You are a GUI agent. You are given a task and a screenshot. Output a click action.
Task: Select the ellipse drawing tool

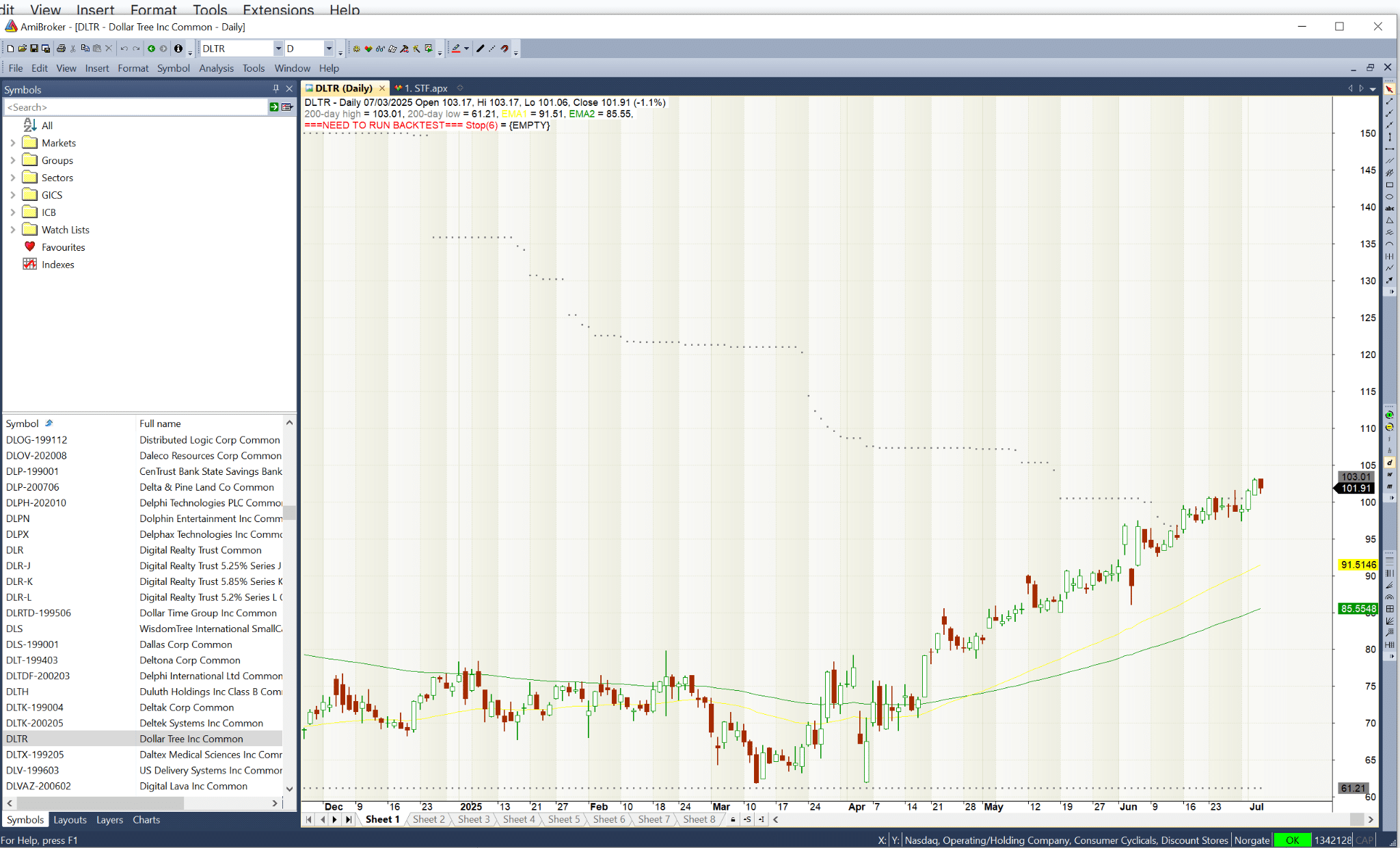1389,197
